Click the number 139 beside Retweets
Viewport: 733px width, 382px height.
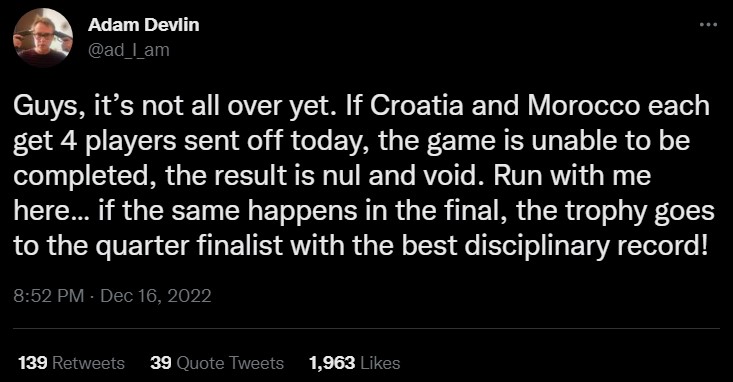(x=33, y=363)
